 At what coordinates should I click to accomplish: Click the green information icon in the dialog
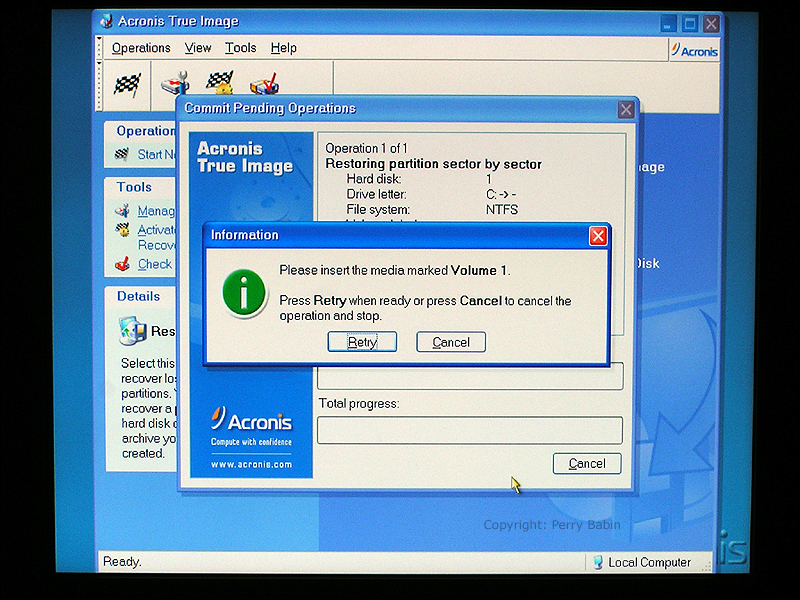pos(244,293)
